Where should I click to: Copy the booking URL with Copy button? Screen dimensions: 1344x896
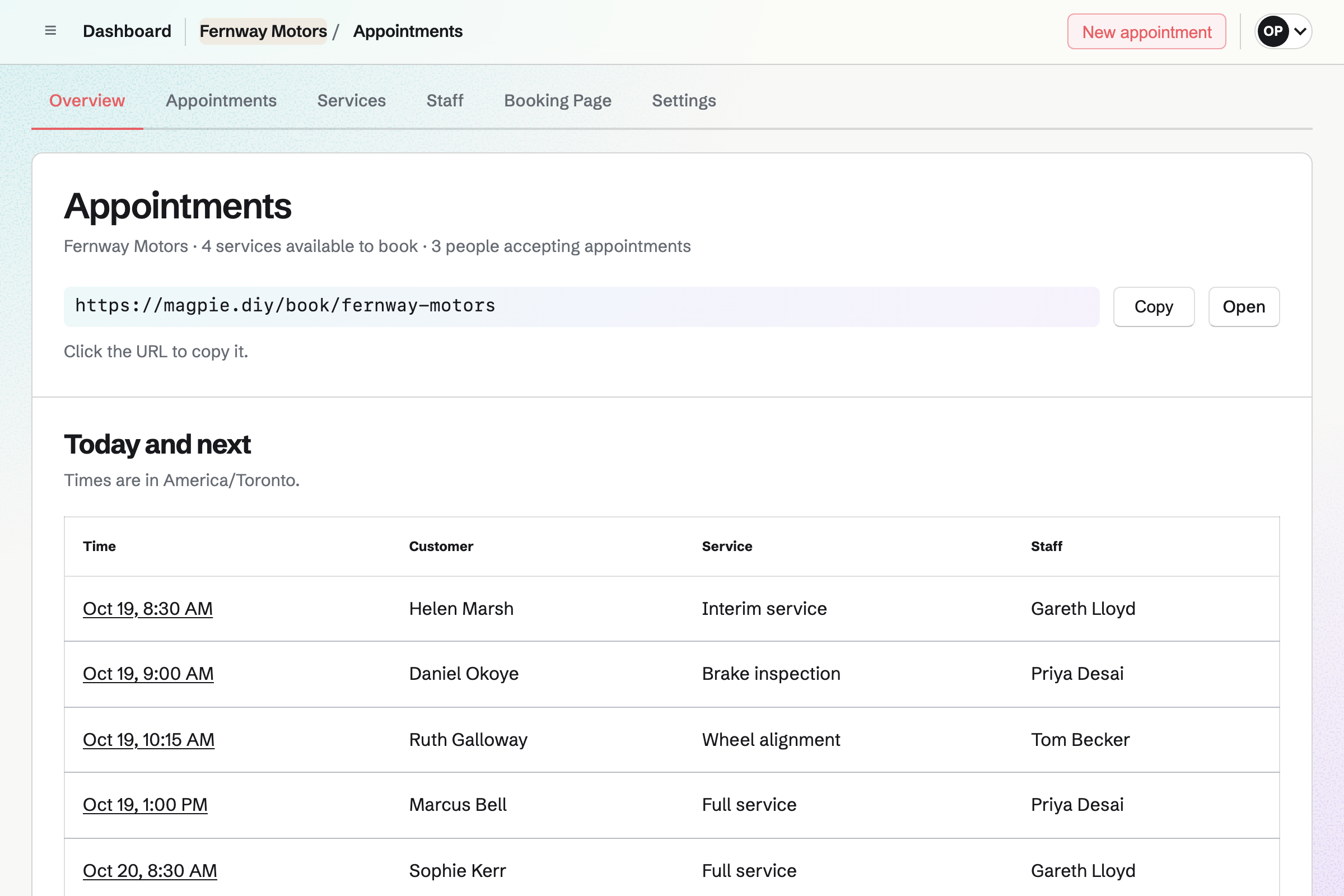tap(1154, 307)
